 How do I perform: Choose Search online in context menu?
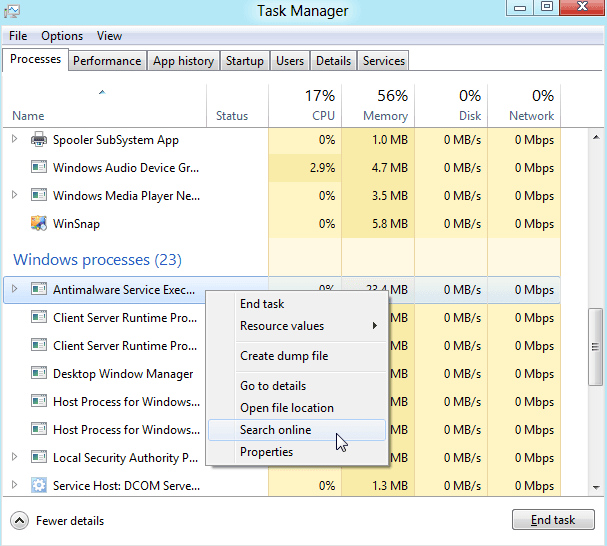tap(297, 430)
